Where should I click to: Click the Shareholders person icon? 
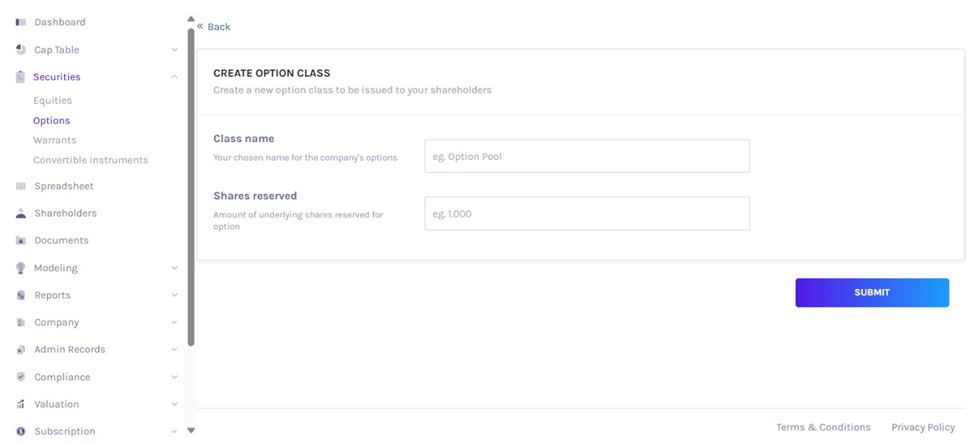click(x=21, y=213)
